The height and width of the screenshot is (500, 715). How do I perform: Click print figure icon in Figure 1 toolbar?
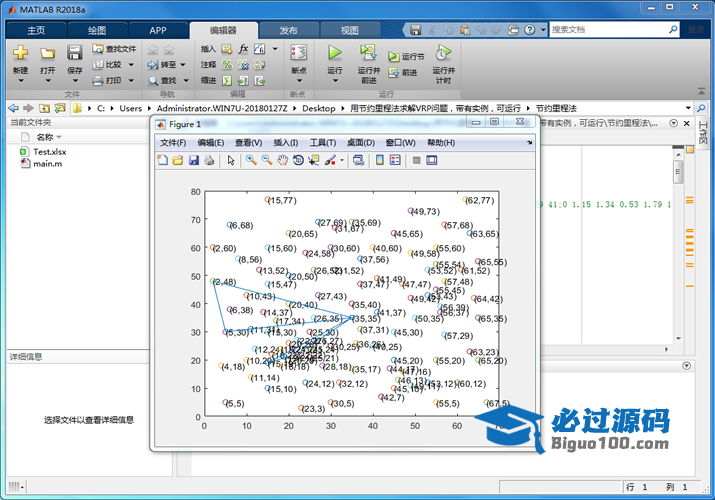click(209, 160)
